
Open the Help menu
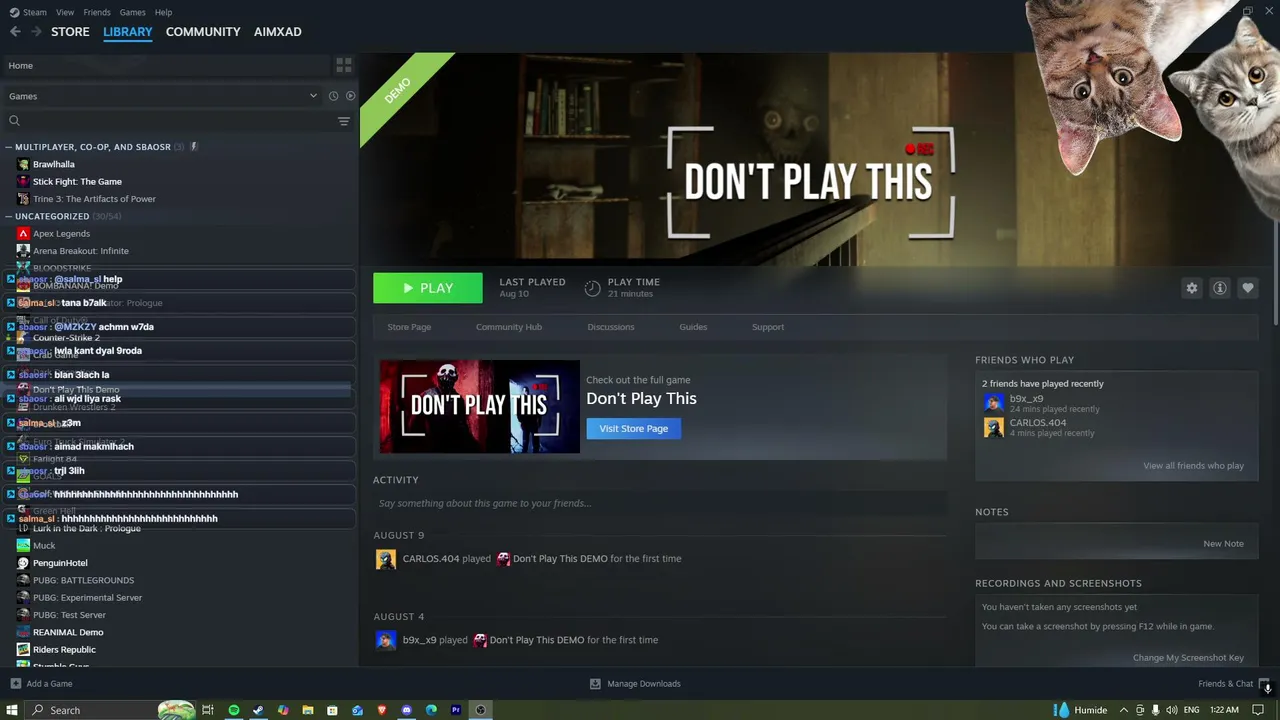pyautogui.click(x=164, y=12)
